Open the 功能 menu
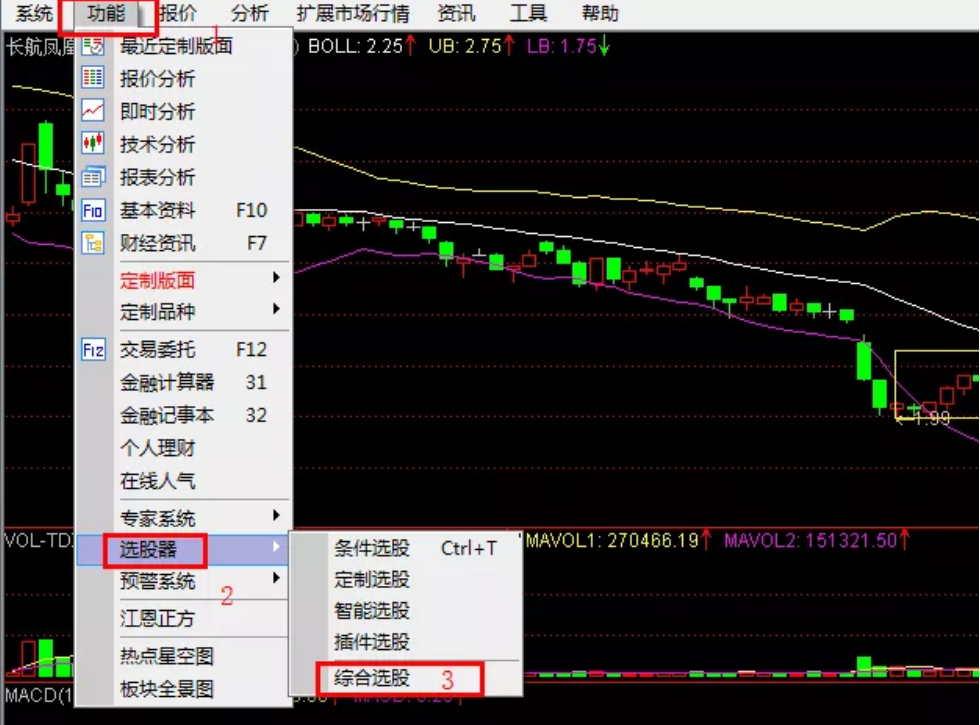The width and height of the screenshot is (980, 725). pyautogui.click(x=106, y=13)
